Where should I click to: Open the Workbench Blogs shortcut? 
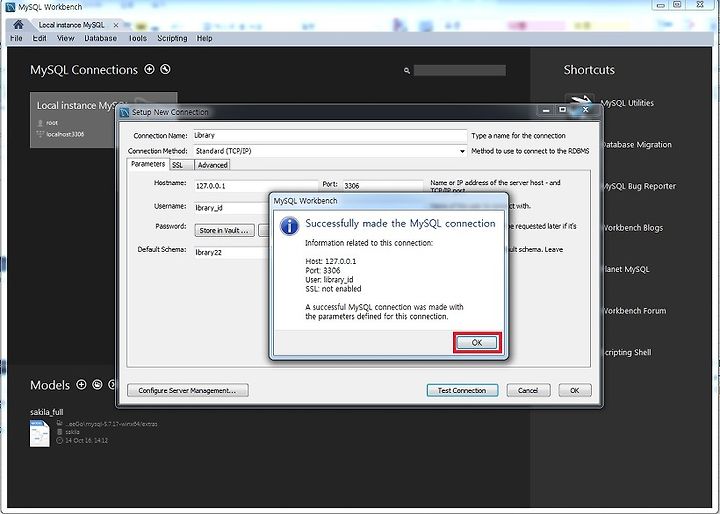633,228
